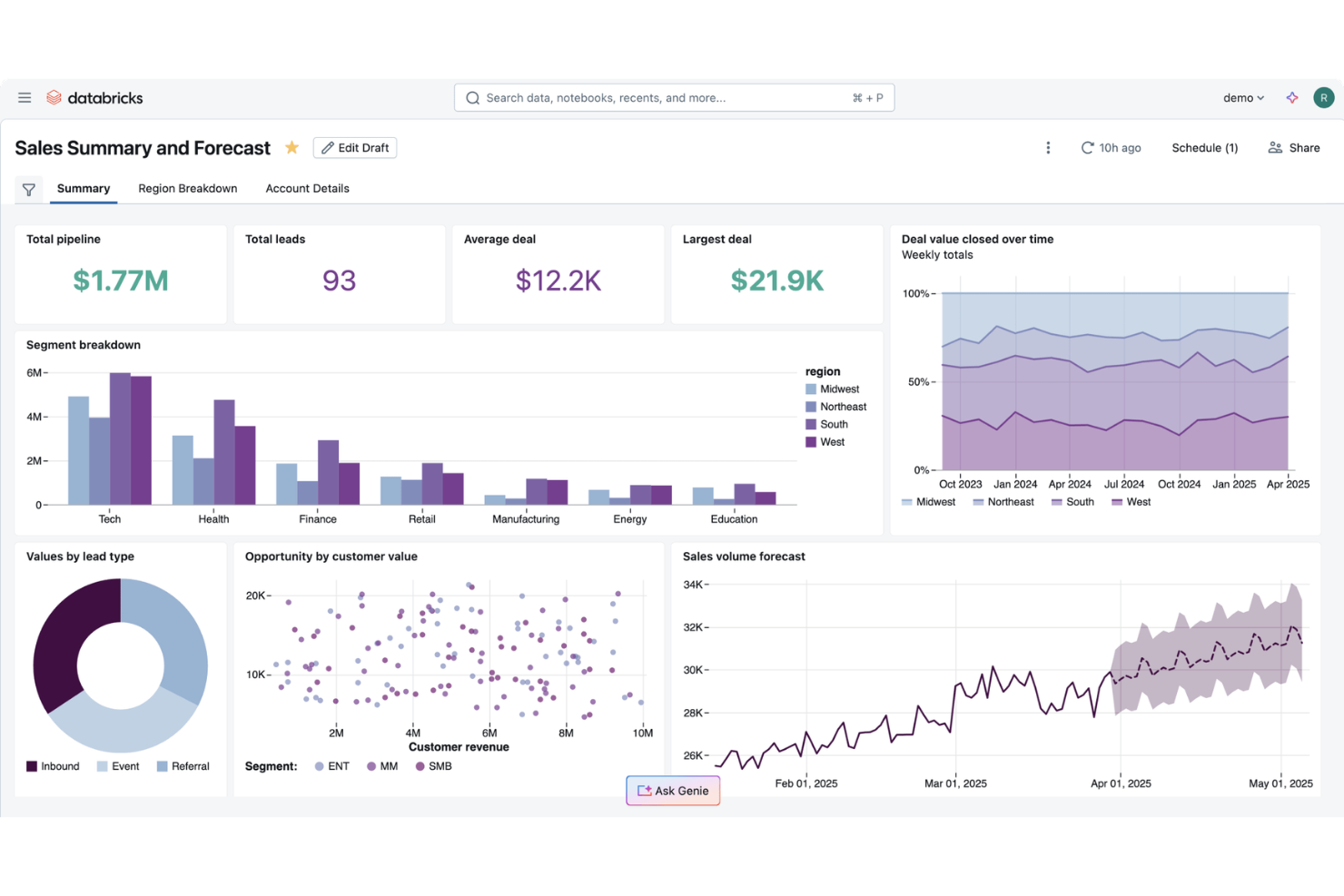Click the search bar
This screenshot has width=1344, height=896.
click(x=674, y=97)
